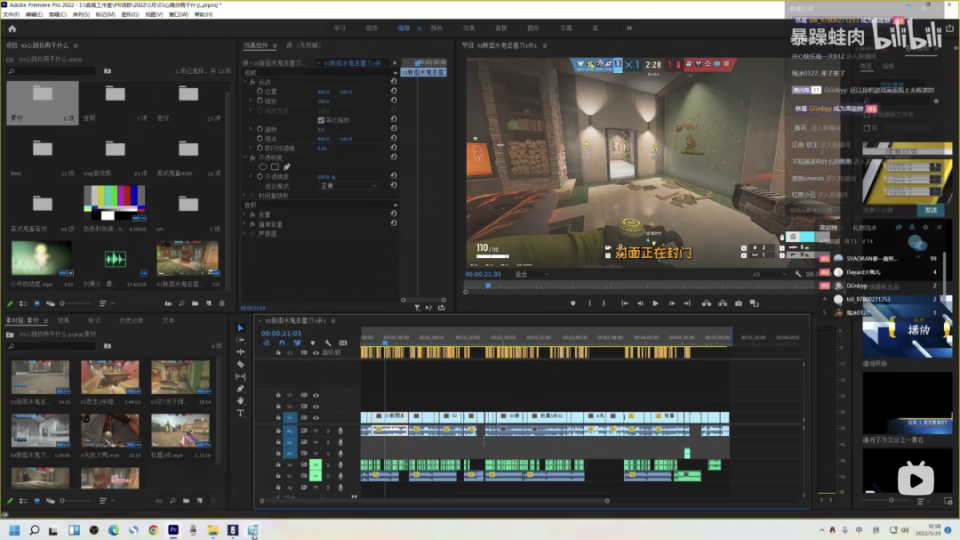
Task: Open the 混合模式 blend mode dropdown
Action: (348, 186)
